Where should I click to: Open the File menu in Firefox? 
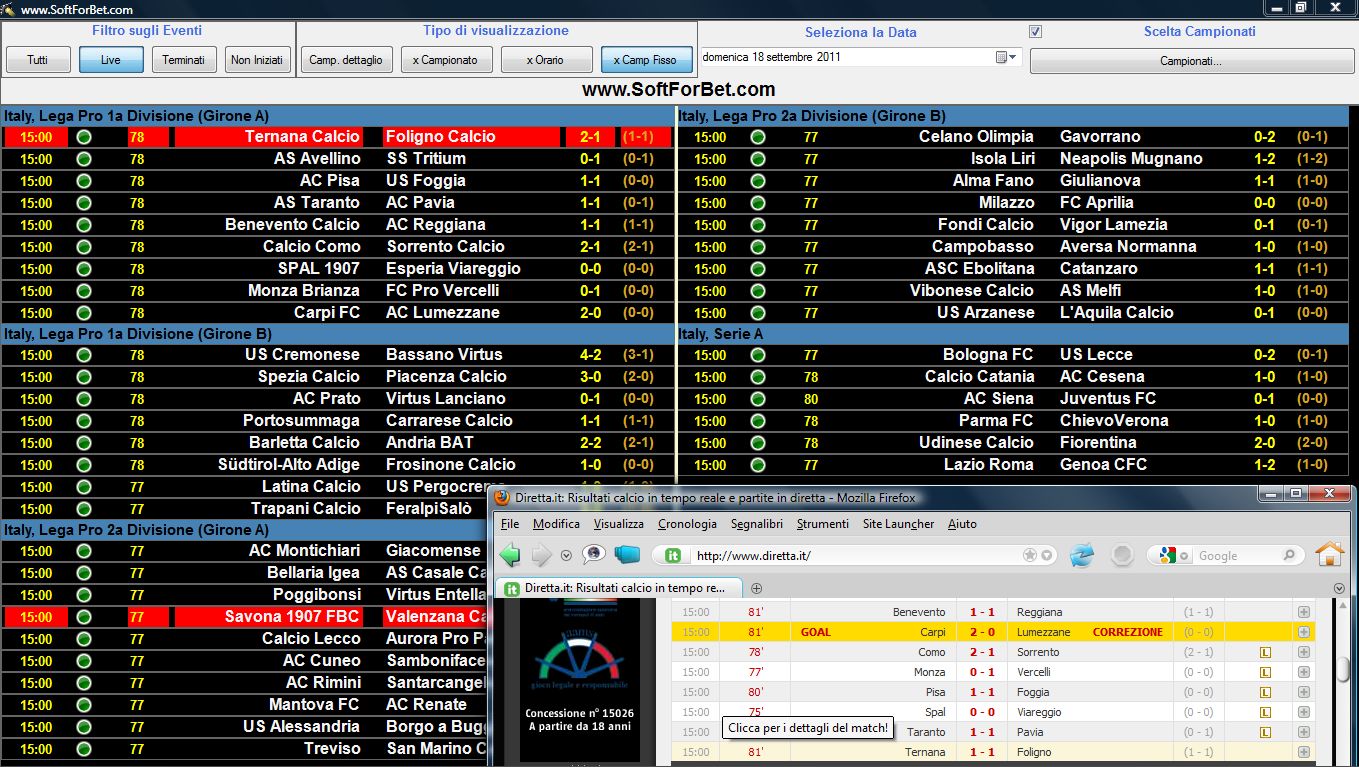[510, 524]
